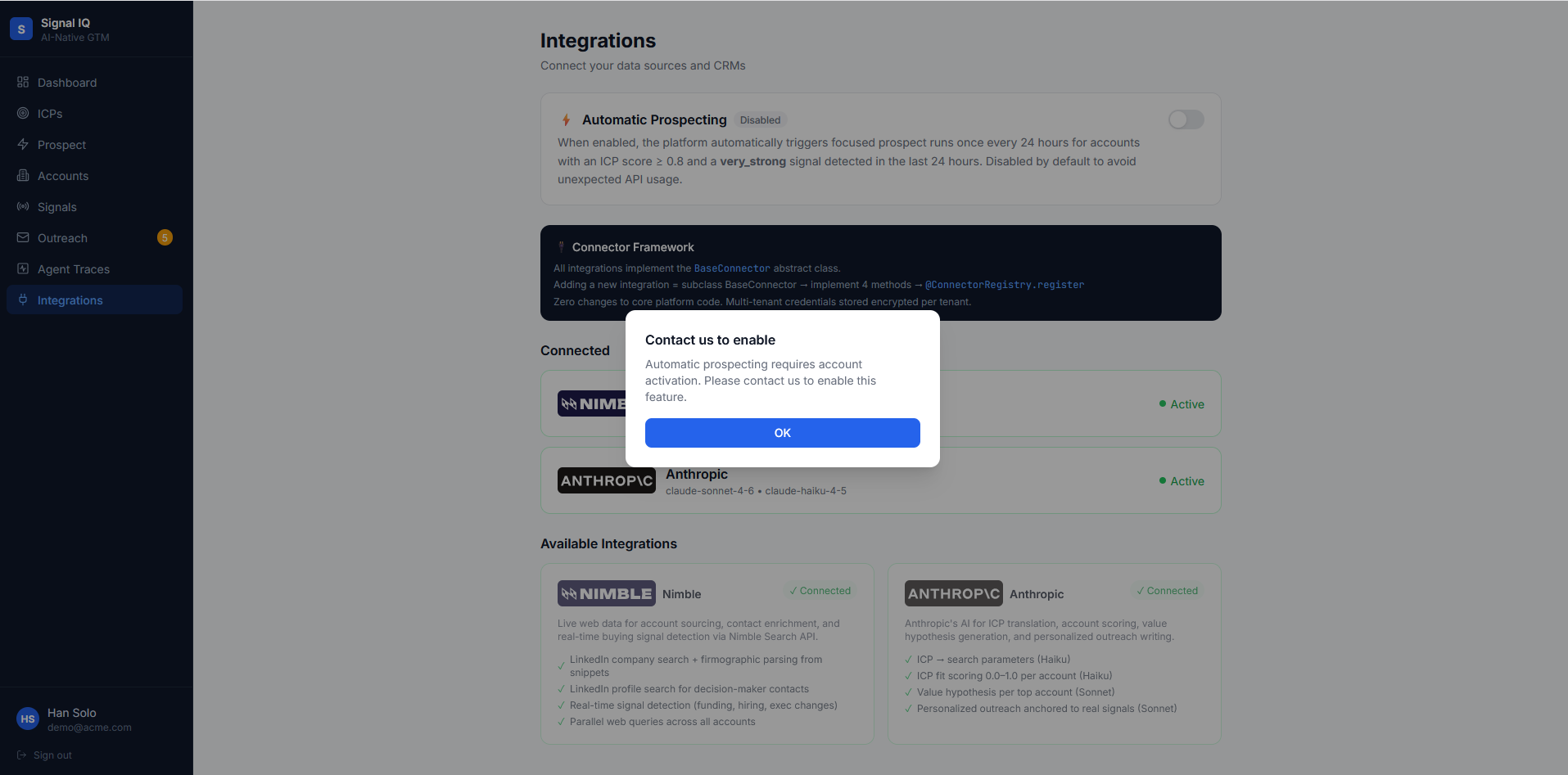Open the Dashboard page

(94, 83)
